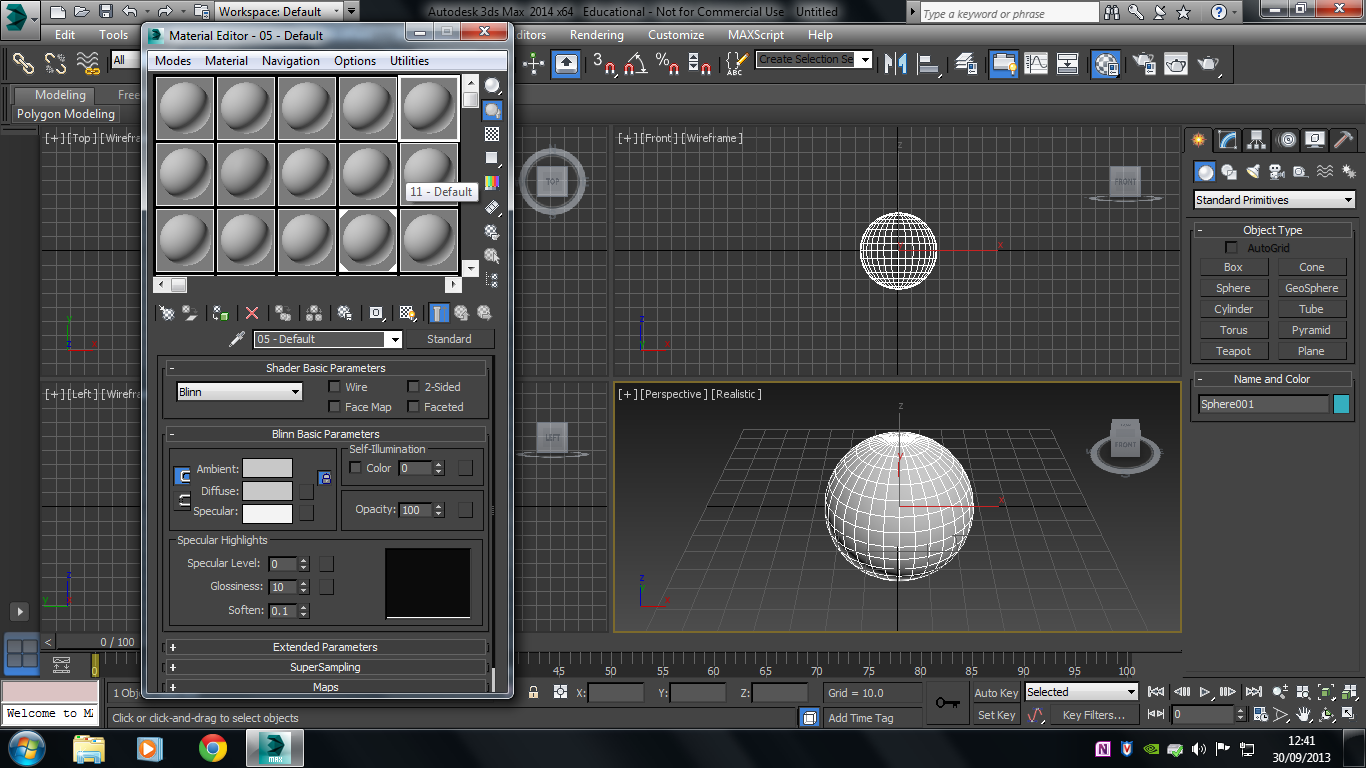
Task: Enable AutoGrid in the Object Type rollout
Action: click(x=1231, y=246)
